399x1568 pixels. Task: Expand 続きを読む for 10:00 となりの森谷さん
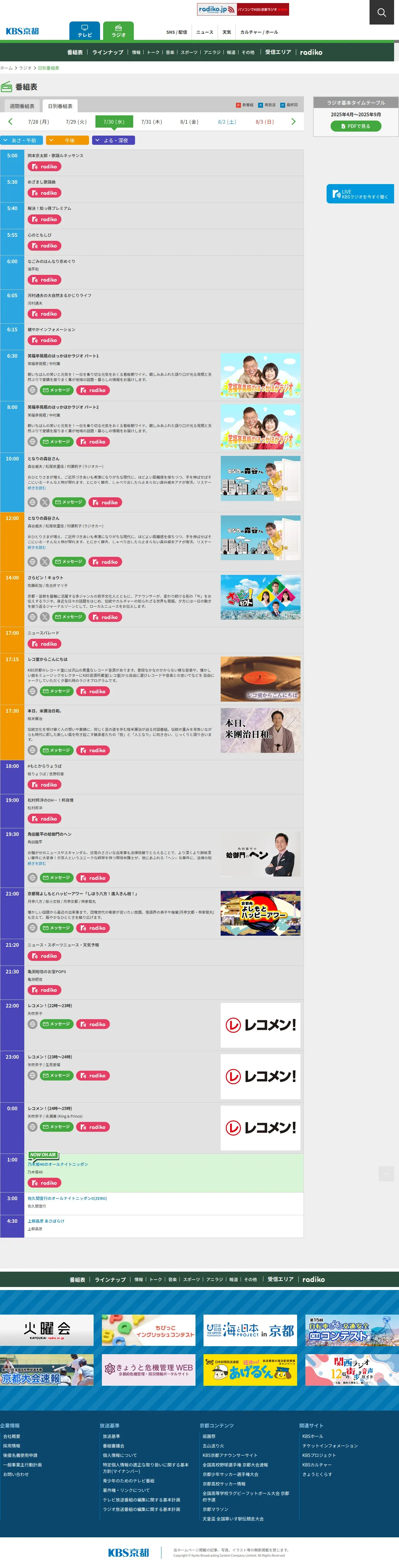pyautogui.click(x=37, y=487)
